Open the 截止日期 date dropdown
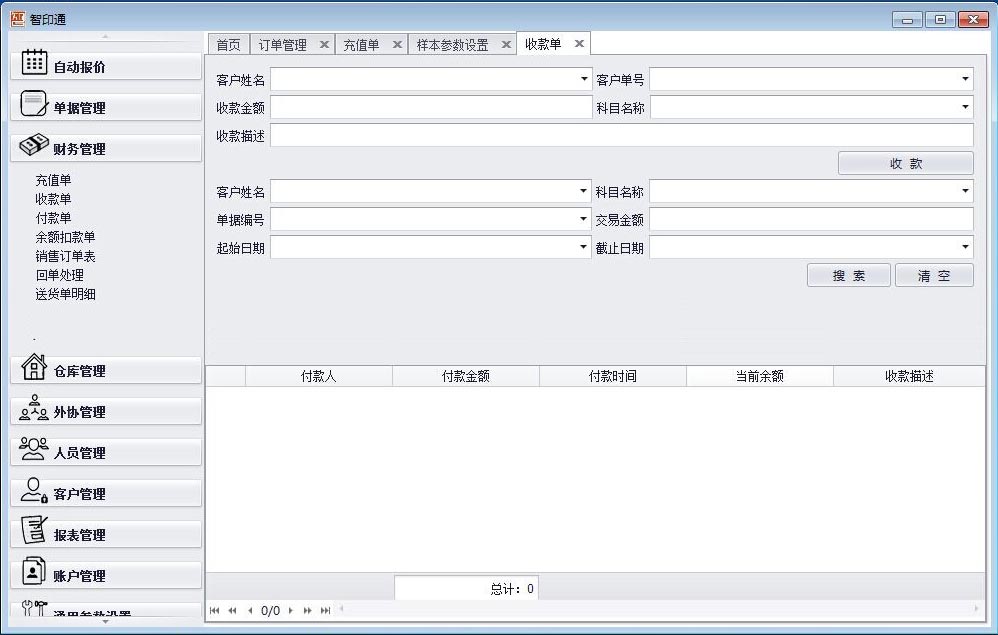Image resolution: width=998 pixels, height=635 pixels. coord(965,247)
